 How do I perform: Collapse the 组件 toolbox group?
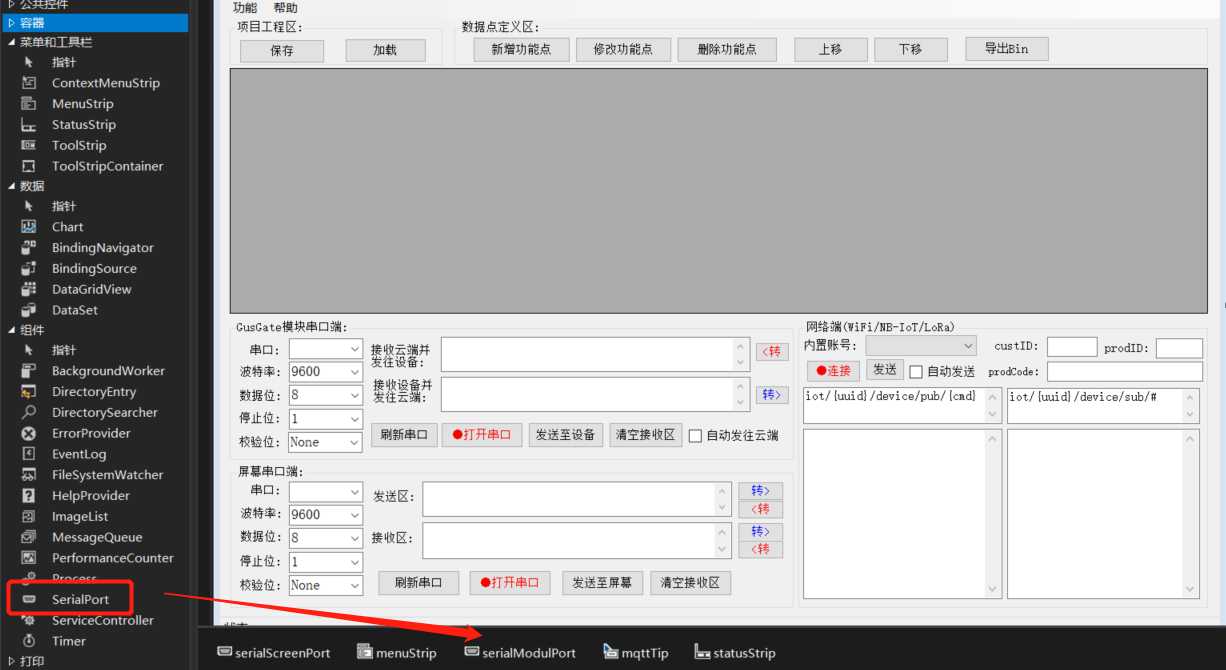click(x=11, y=330)
